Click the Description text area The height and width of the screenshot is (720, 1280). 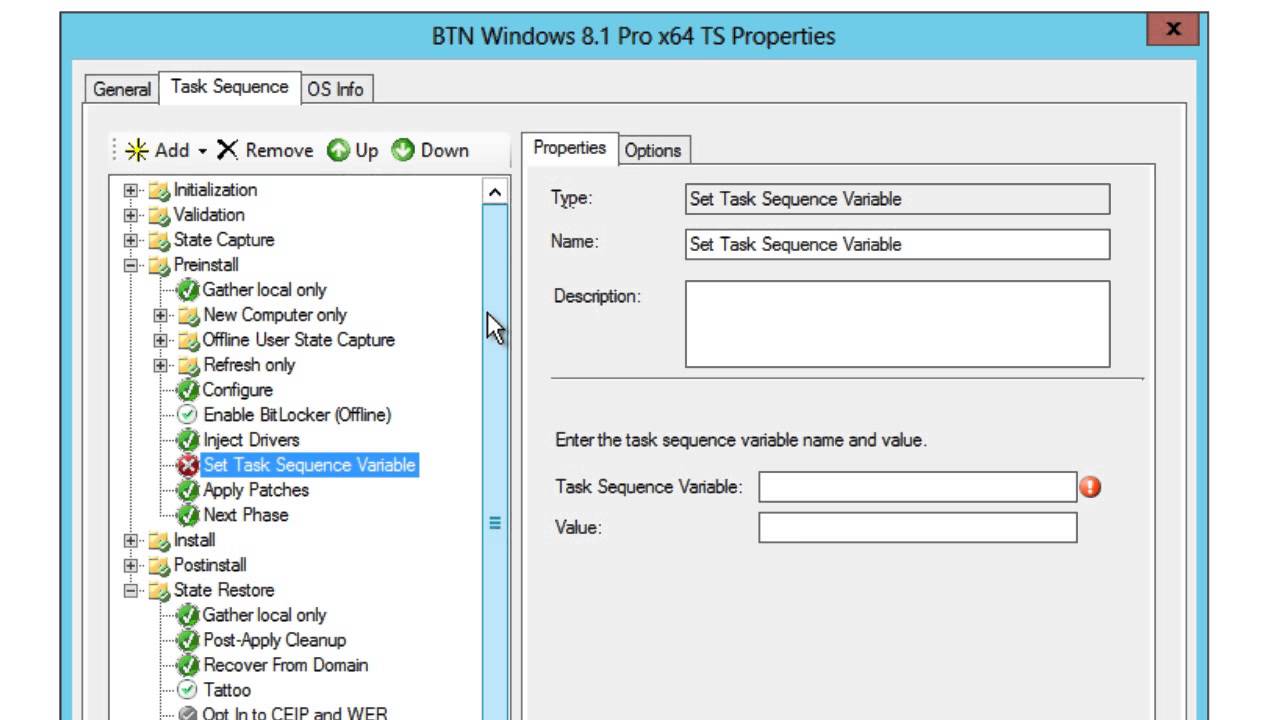pyautogui.click(x=897, y=324)
